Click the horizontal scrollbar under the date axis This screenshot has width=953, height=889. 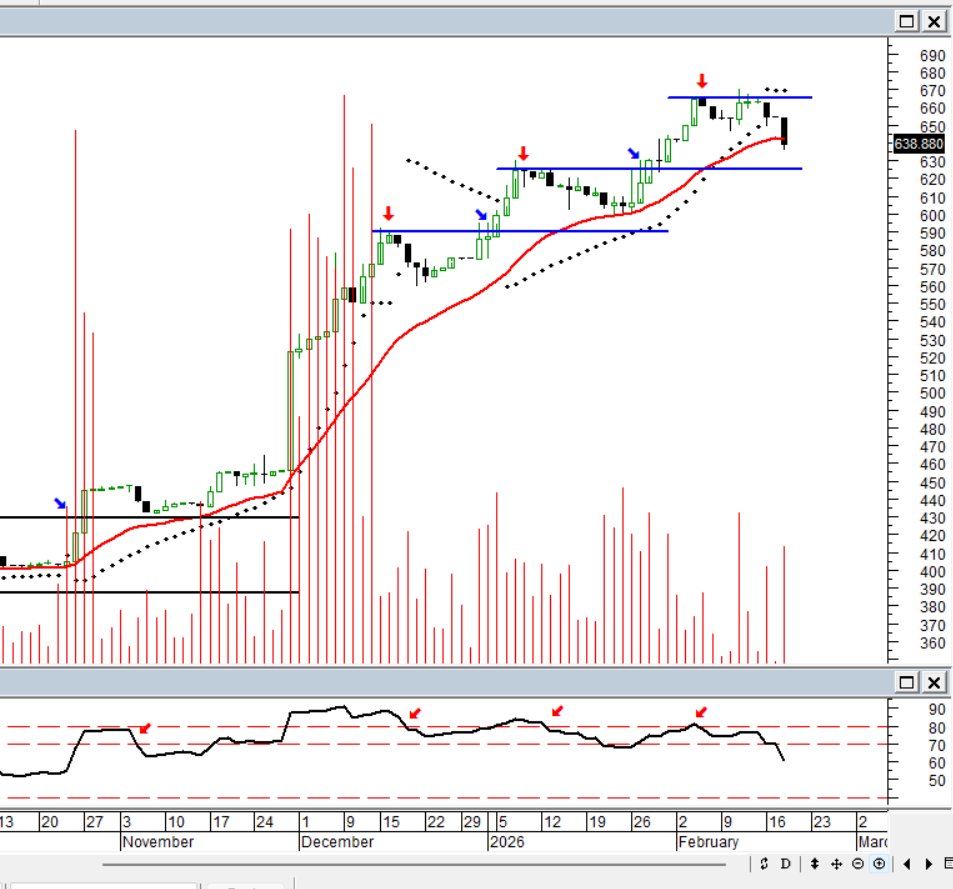(x=413, y=864)
